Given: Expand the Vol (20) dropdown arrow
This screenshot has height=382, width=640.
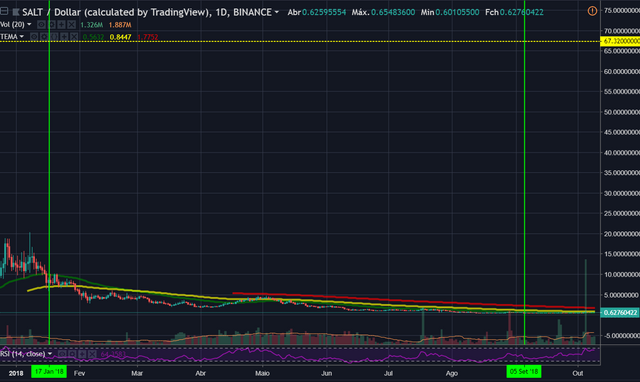Looking at the screenshot, I should point(29,25).
